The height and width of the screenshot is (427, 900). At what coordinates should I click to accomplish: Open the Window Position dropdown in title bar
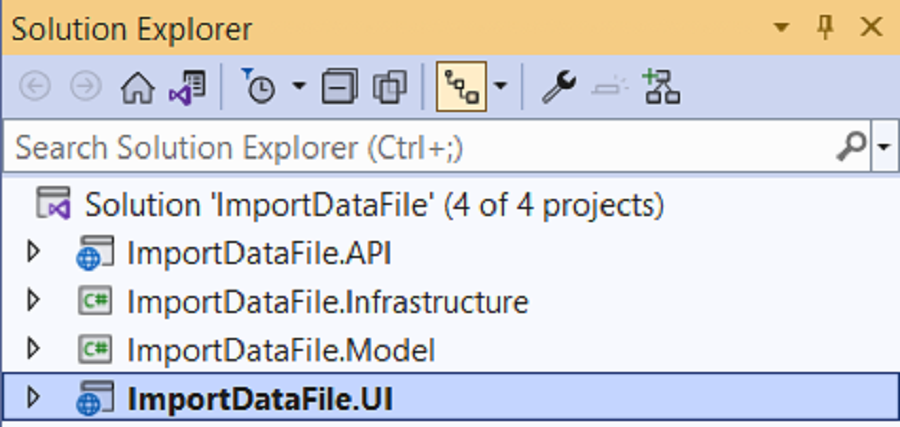782,28
